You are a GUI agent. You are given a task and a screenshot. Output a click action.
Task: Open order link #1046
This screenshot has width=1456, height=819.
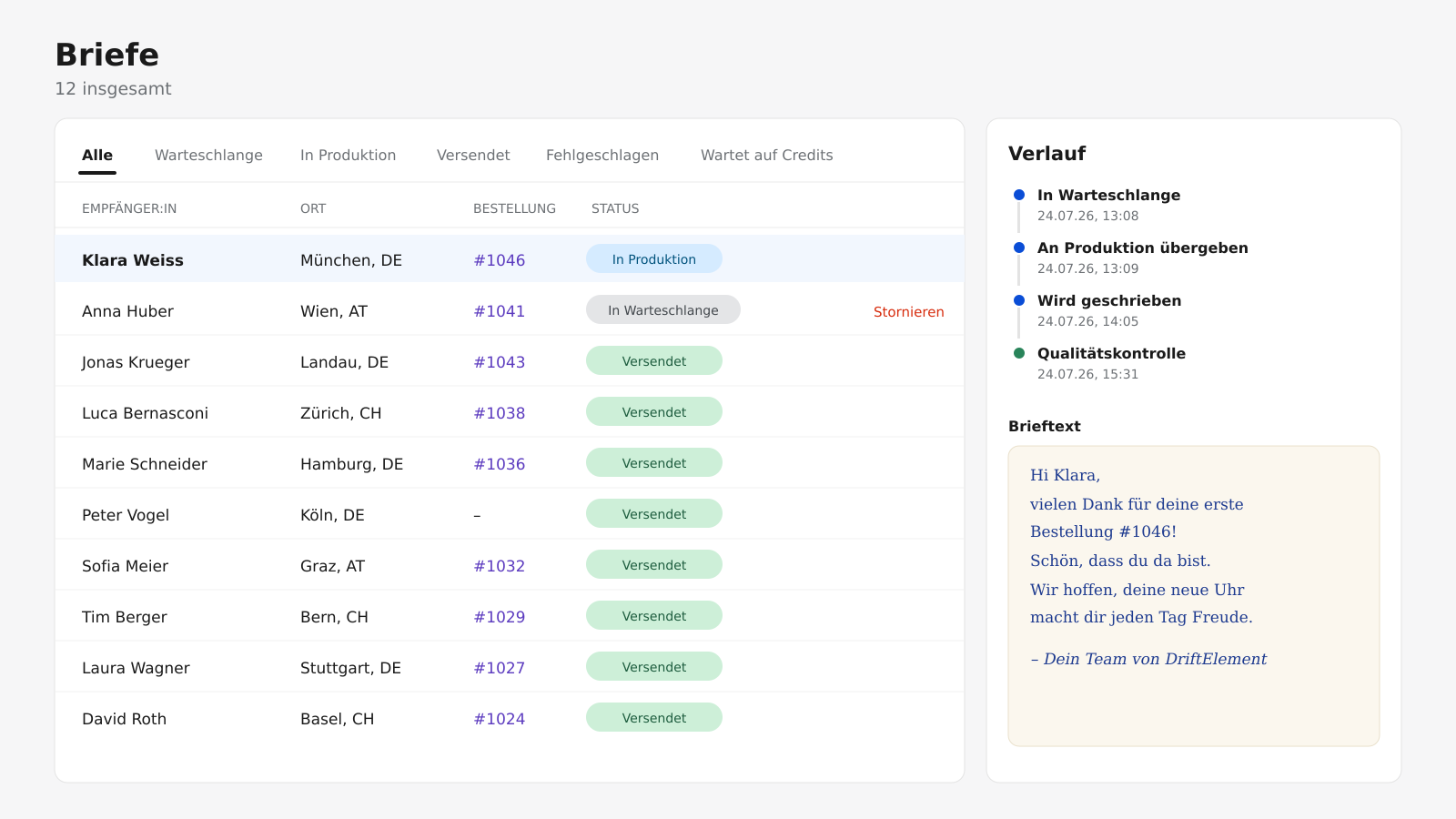500,260
